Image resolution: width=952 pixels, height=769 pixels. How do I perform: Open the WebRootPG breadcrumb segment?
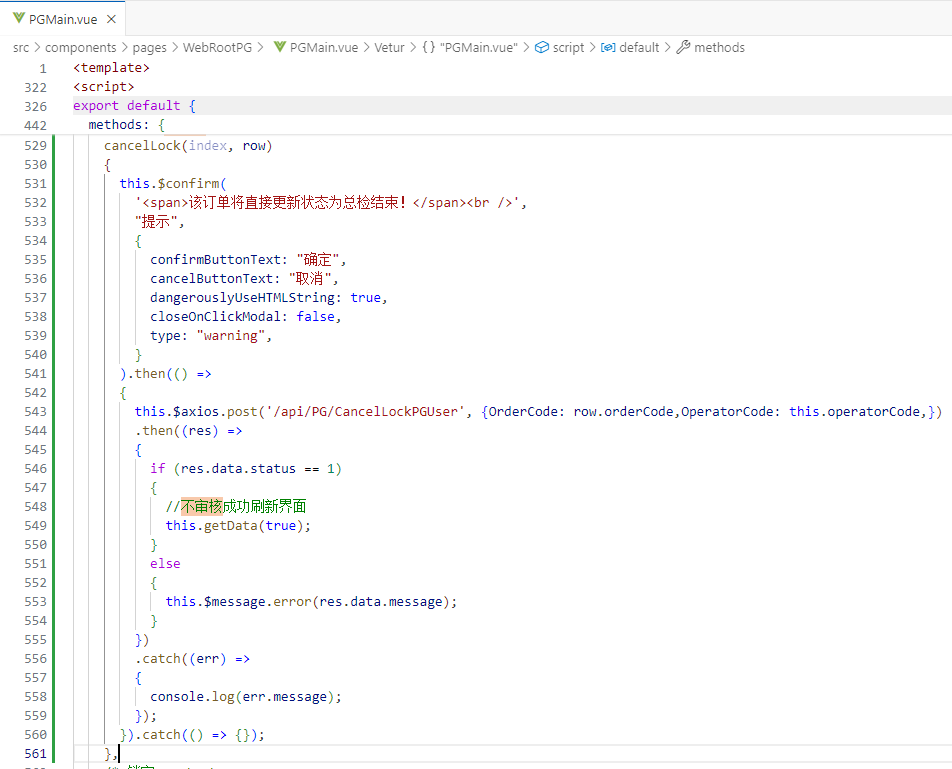pyautogui.click(x=217, y=47)
